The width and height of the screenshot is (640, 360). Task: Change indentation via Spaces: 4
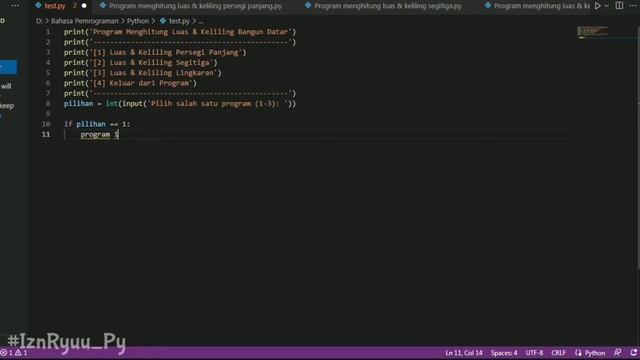[504, 353]
